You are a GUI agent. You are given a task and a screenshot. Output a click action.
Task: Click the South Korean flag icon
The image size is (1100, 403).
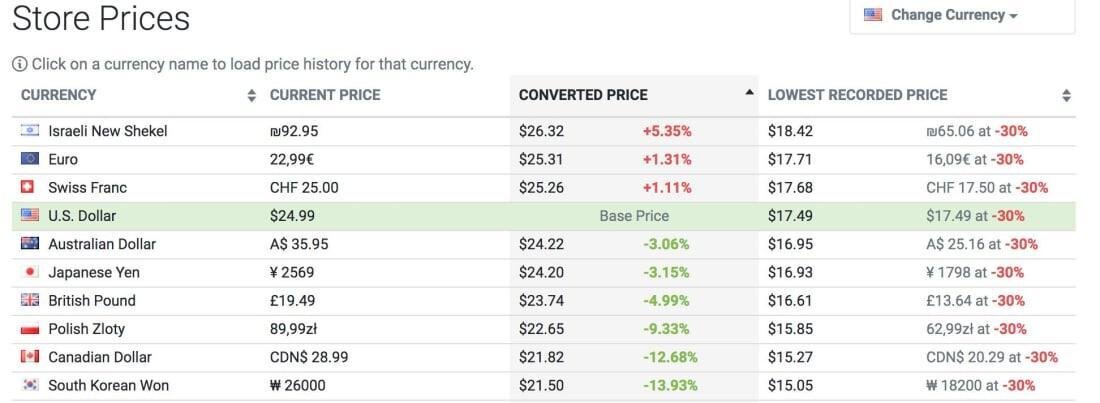(x=29, y=385)
